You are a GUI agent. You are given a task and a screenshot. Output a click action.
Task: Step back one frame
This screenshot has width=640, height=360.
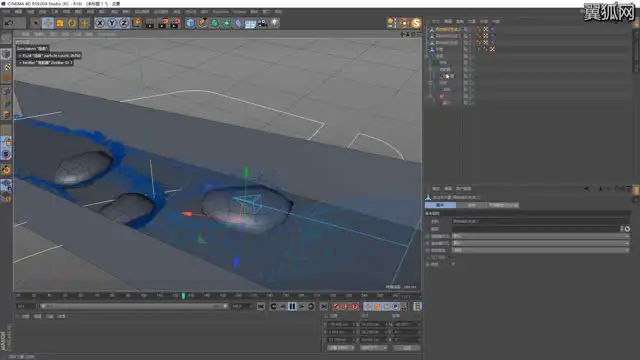[283, 306]
